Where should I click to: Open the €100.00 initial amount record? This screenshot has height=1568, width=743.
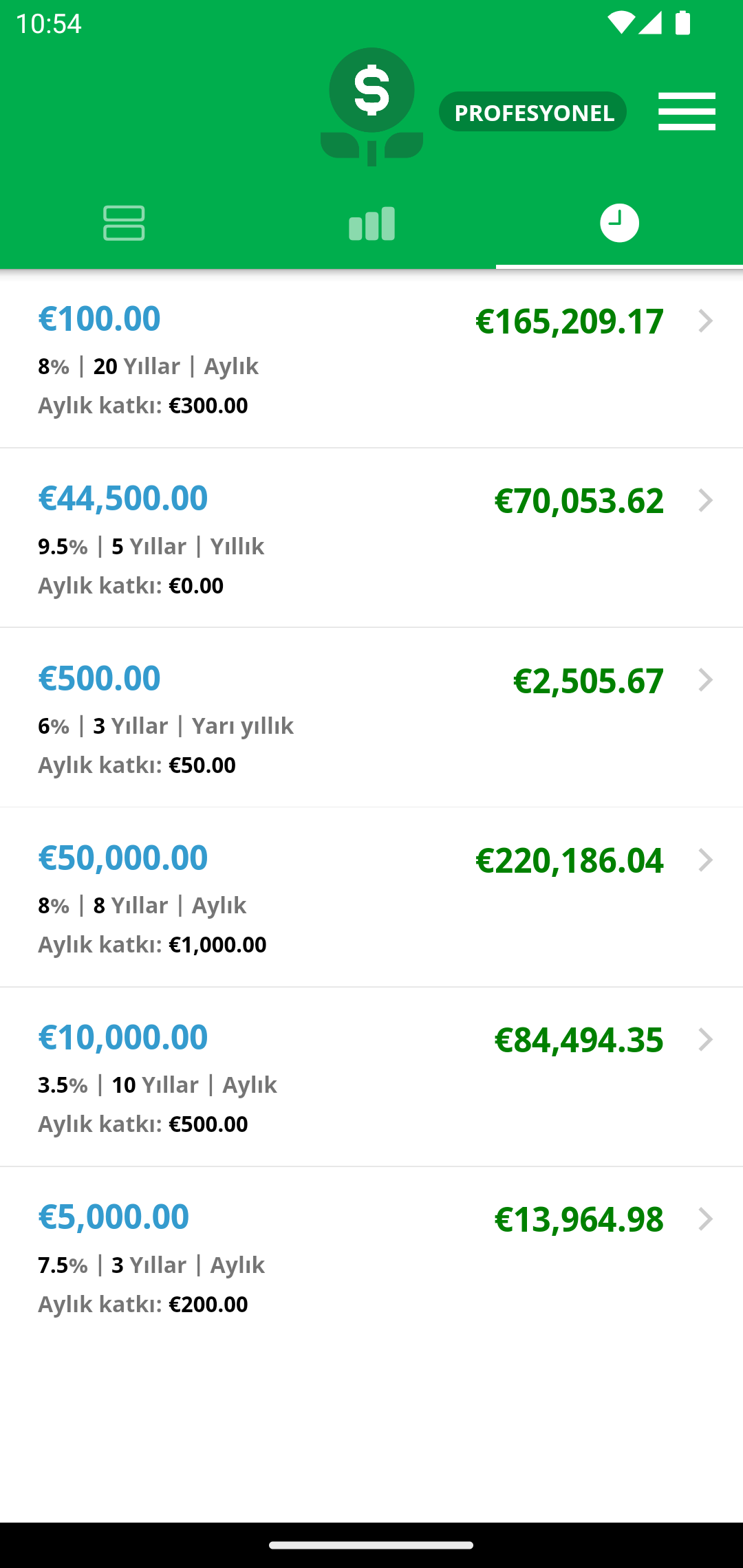(x=371, y=359)
